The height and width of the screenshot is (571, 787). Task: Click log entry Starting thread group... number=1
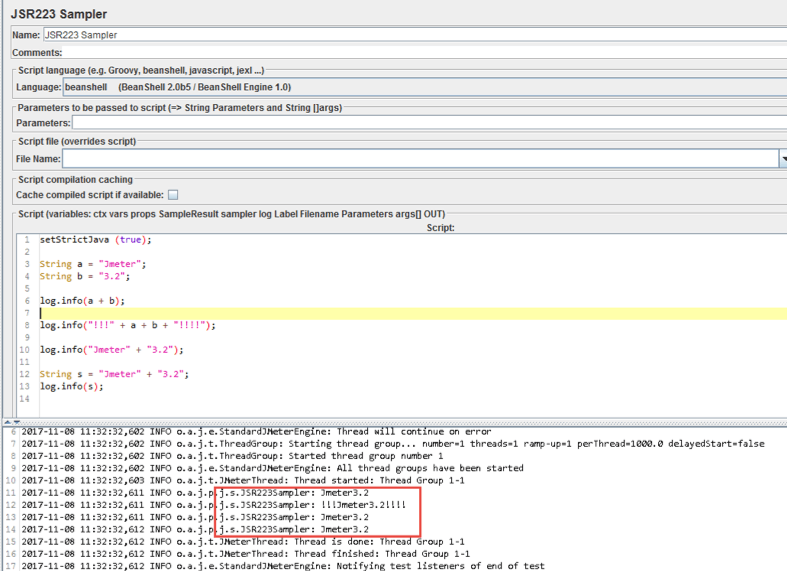[393, 444]
